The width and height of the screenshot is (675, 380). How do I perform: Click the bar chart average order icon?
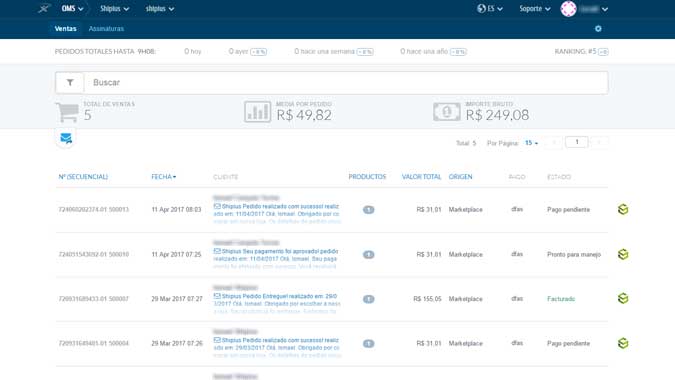coord(257,111)
